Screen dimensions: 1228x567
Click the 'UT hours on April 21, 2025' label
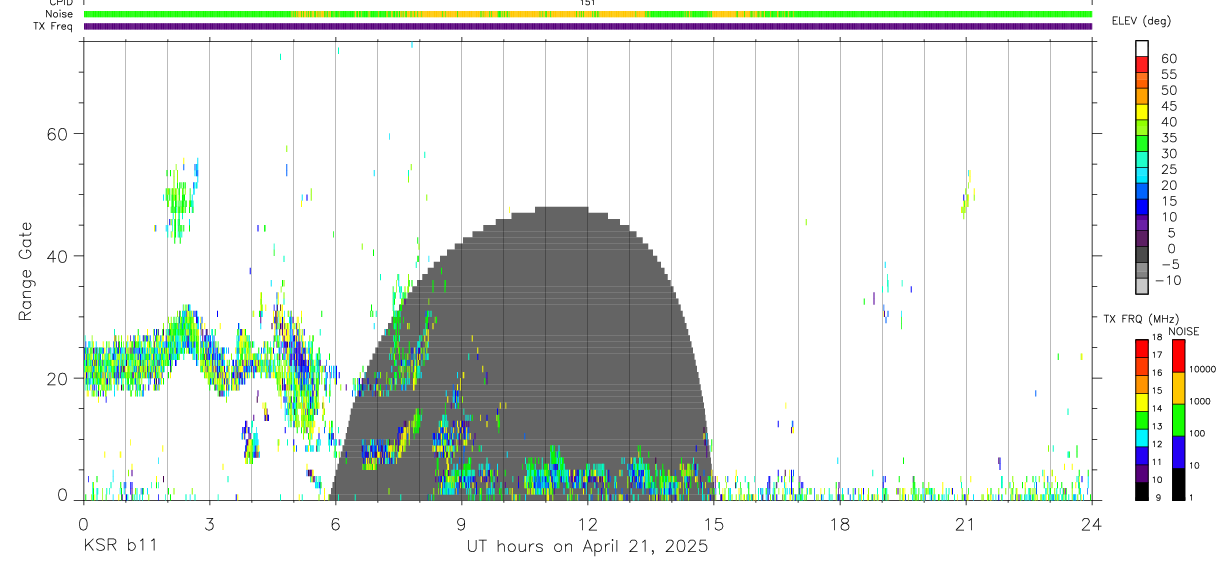coord(587,546)
